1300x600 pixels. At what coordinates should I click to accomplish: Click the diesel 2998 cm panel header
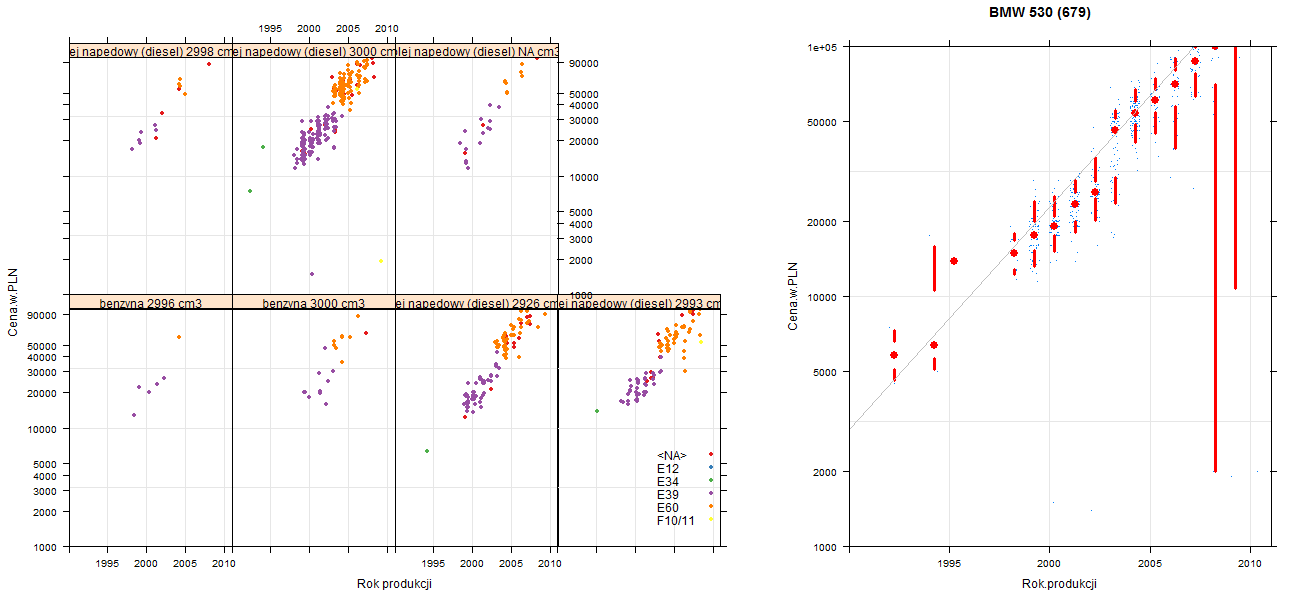click(151, 51)
